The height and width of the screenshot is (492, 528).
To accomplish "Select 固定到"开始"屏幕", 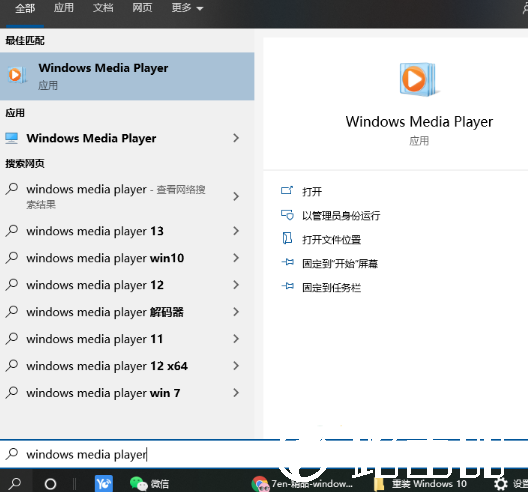I will pos(340,263).
